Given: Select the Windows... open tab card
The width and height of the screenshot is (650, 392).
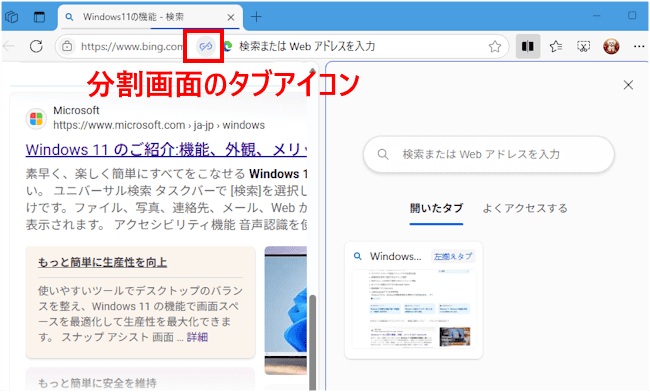Looking at the screenshot, I should click(x=414, y=300).
